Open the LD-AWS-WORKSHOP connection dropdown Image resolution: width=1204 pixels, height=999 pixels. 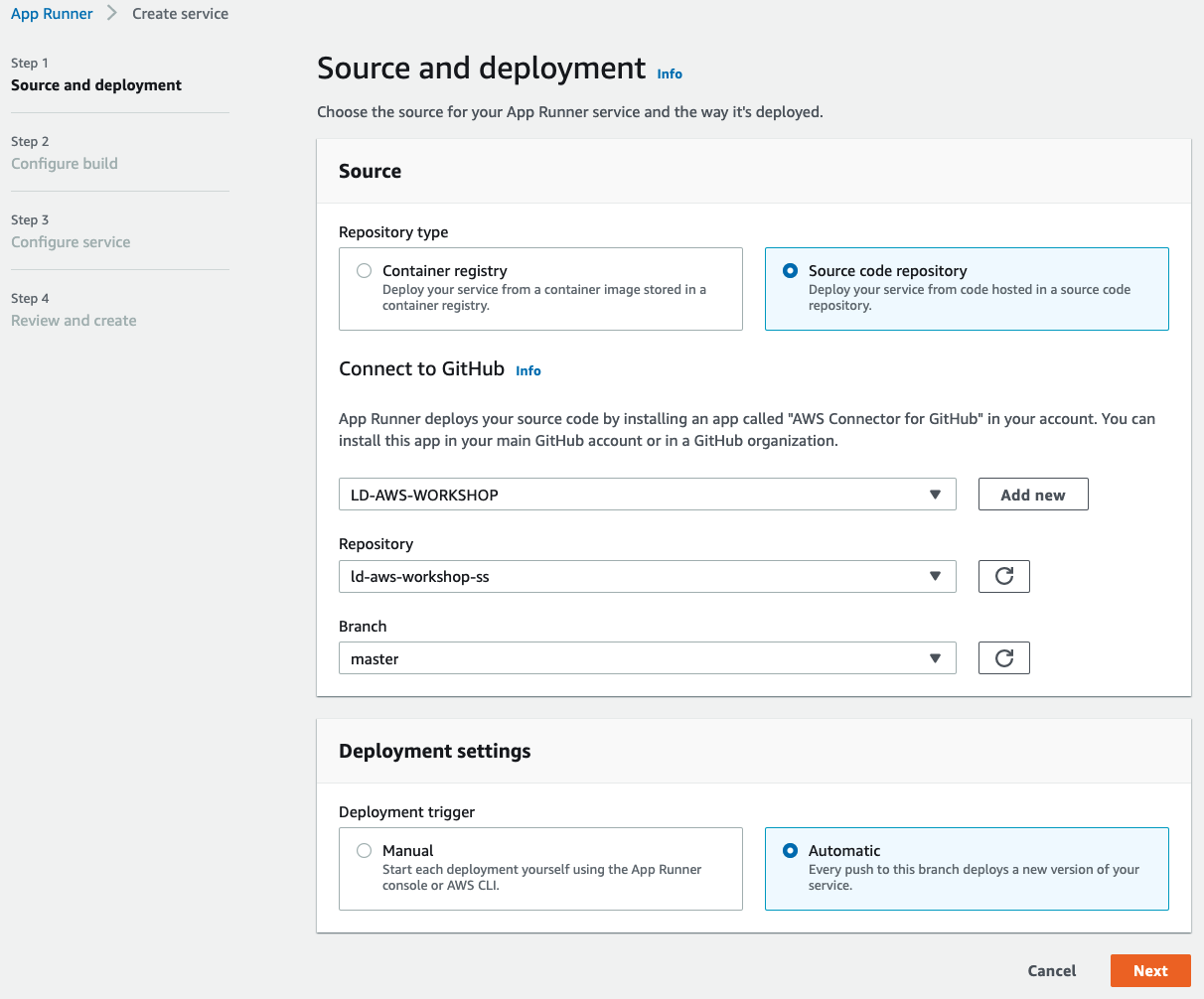point(647,495)
